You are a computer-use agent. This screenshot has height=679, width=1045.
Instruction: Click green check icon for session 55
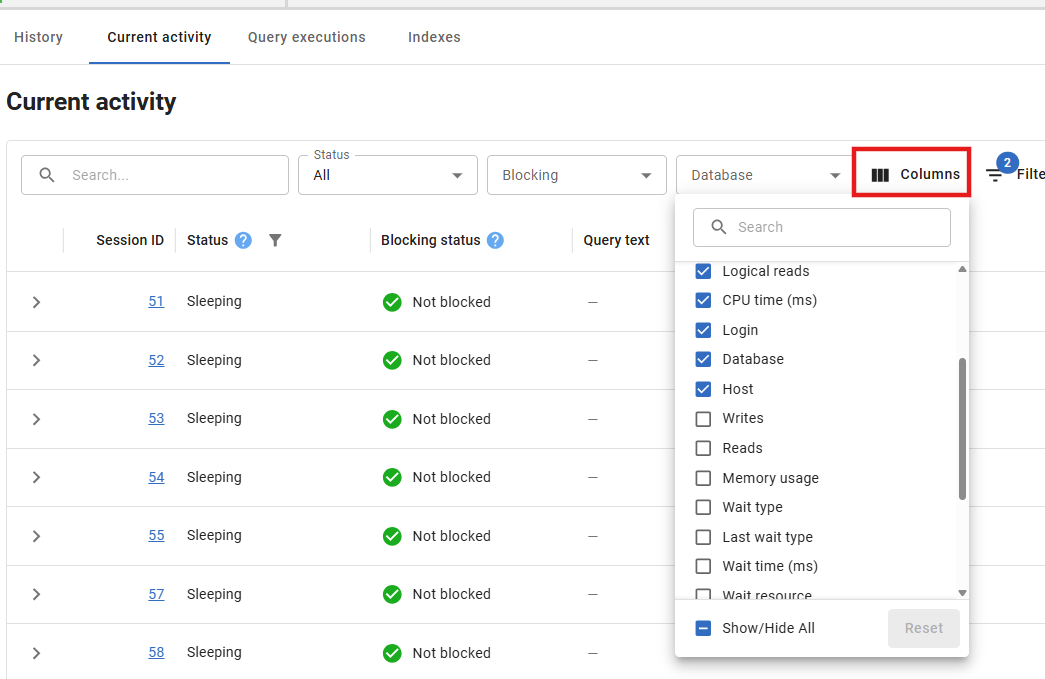pyautogui.click(x=392, y=536)
